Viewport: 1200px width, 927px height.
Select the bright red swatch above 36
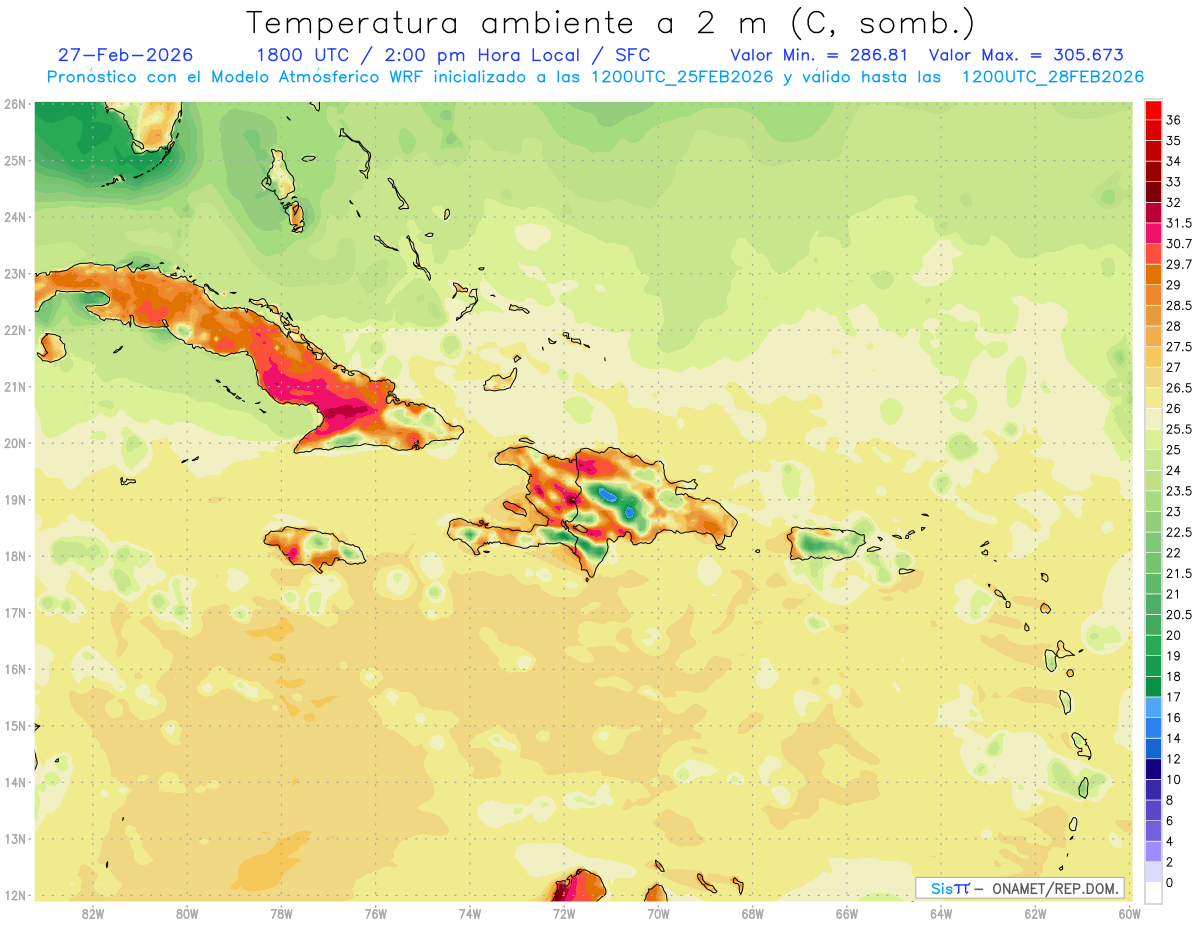tap(1153, 110)
